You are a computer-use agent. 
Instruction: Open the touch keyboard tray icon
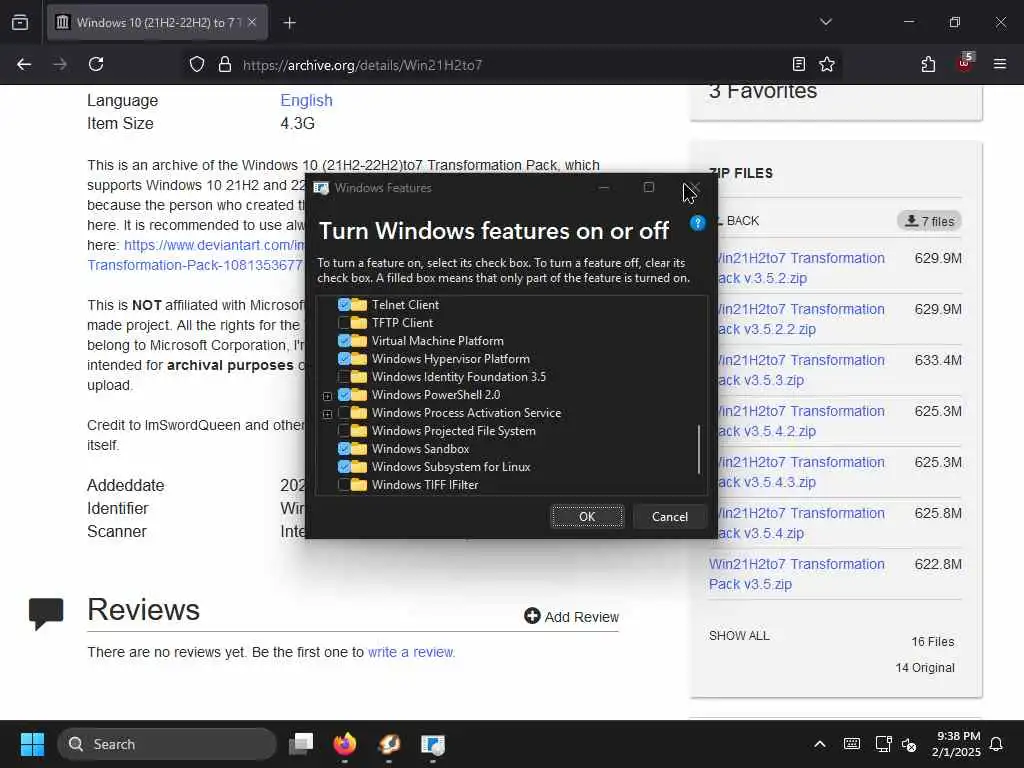point(852,744)
